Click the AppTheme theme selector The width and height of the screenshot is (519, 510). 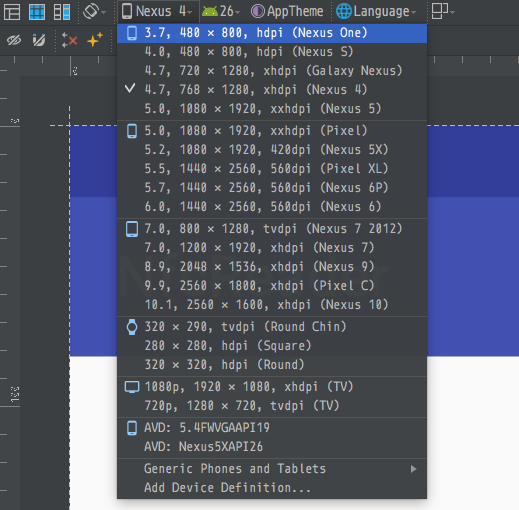coord(287,12)
